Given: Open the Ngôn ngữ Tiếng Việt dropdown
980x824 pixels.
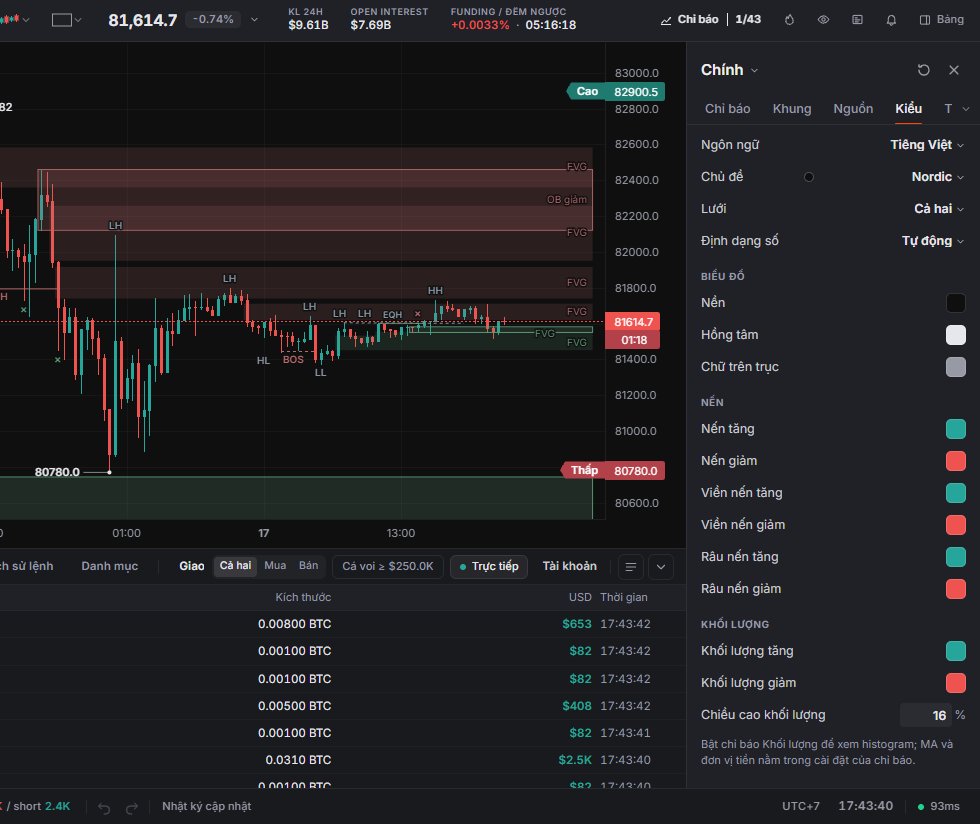Looking at the screenshot, I should tap(927, 145).
